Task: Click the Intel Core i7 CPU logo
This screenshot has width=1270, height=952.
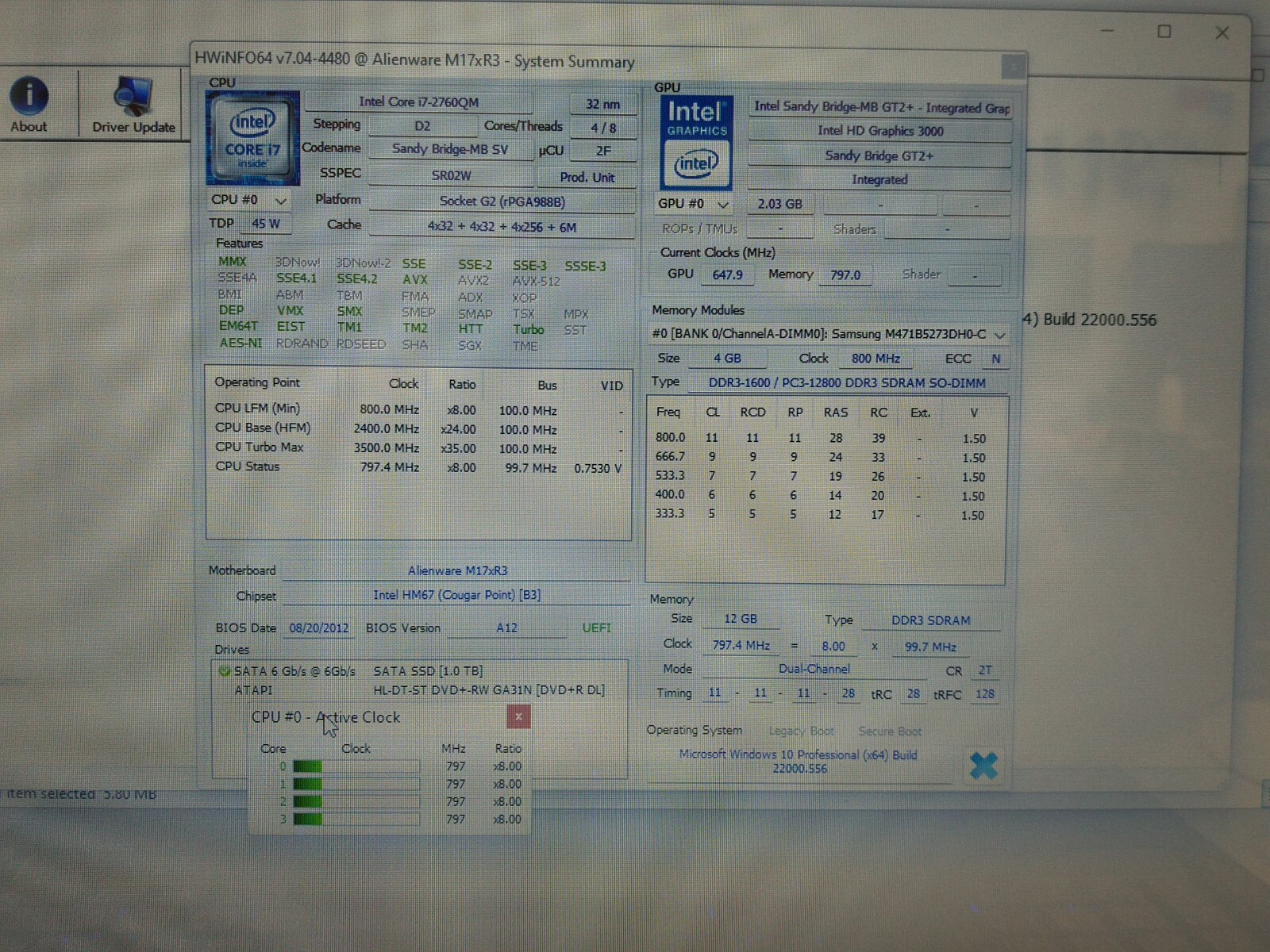Action: point(252,137)
